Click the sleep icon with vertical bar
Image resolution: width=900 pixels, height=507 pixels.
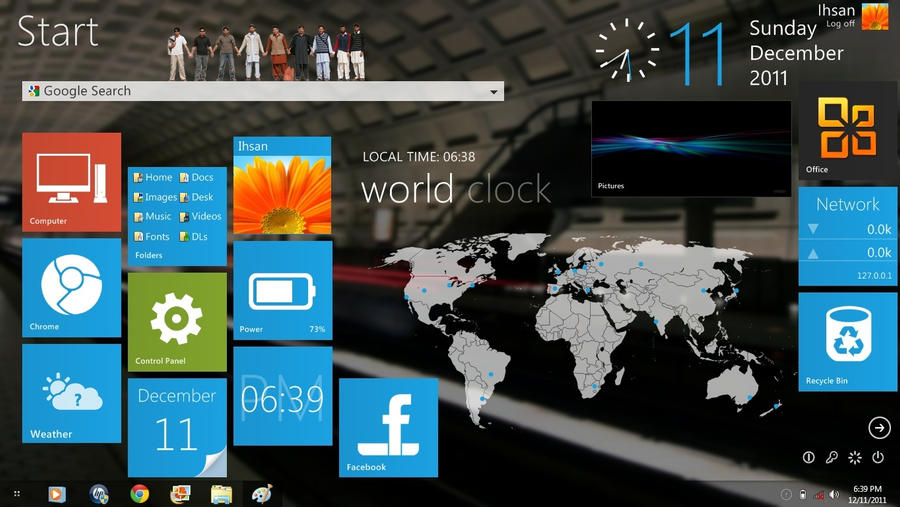click(x=809, y=457)
